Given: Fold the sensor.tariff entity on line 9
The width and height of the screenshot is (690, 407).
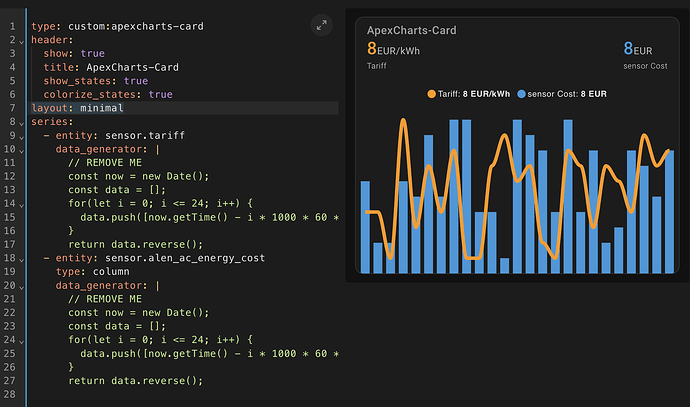Looking at the screenshot, I should click(x=21, y=137).
